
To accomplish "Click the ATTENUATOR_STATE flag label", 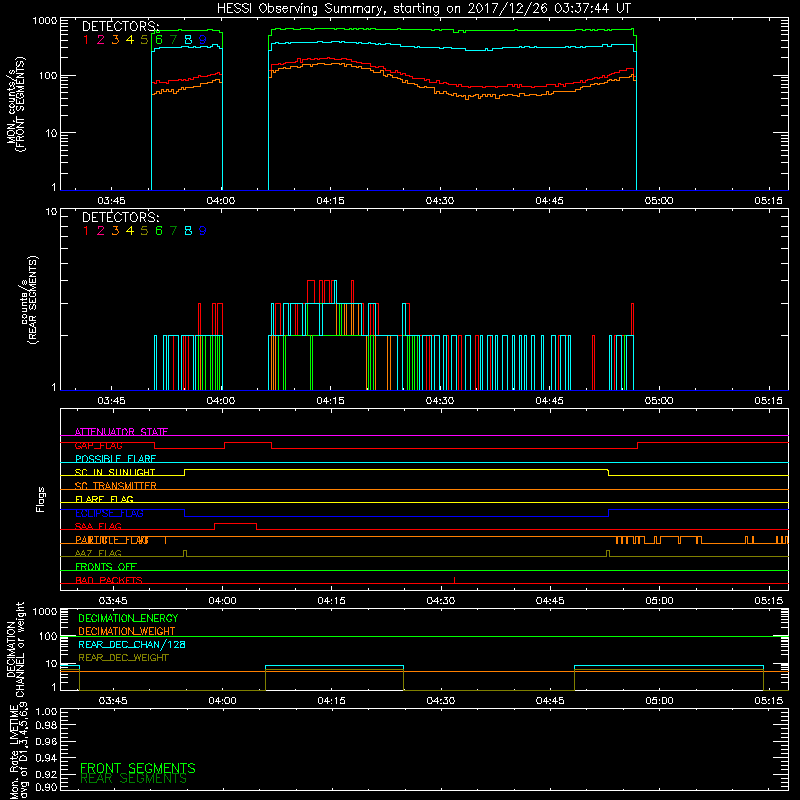I will [x=121, y=432].
